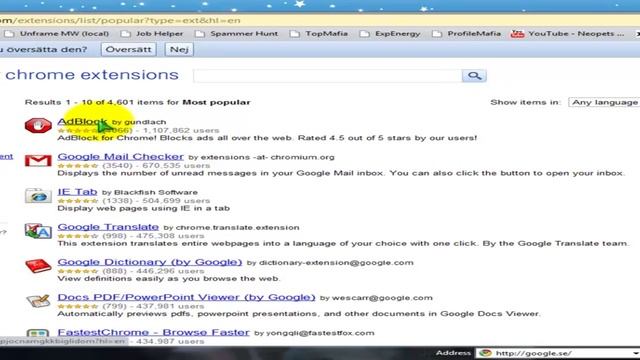Click the AdBlock red stop-hand icon
Viewport: 640px width, 360px height.
point(38,125)
